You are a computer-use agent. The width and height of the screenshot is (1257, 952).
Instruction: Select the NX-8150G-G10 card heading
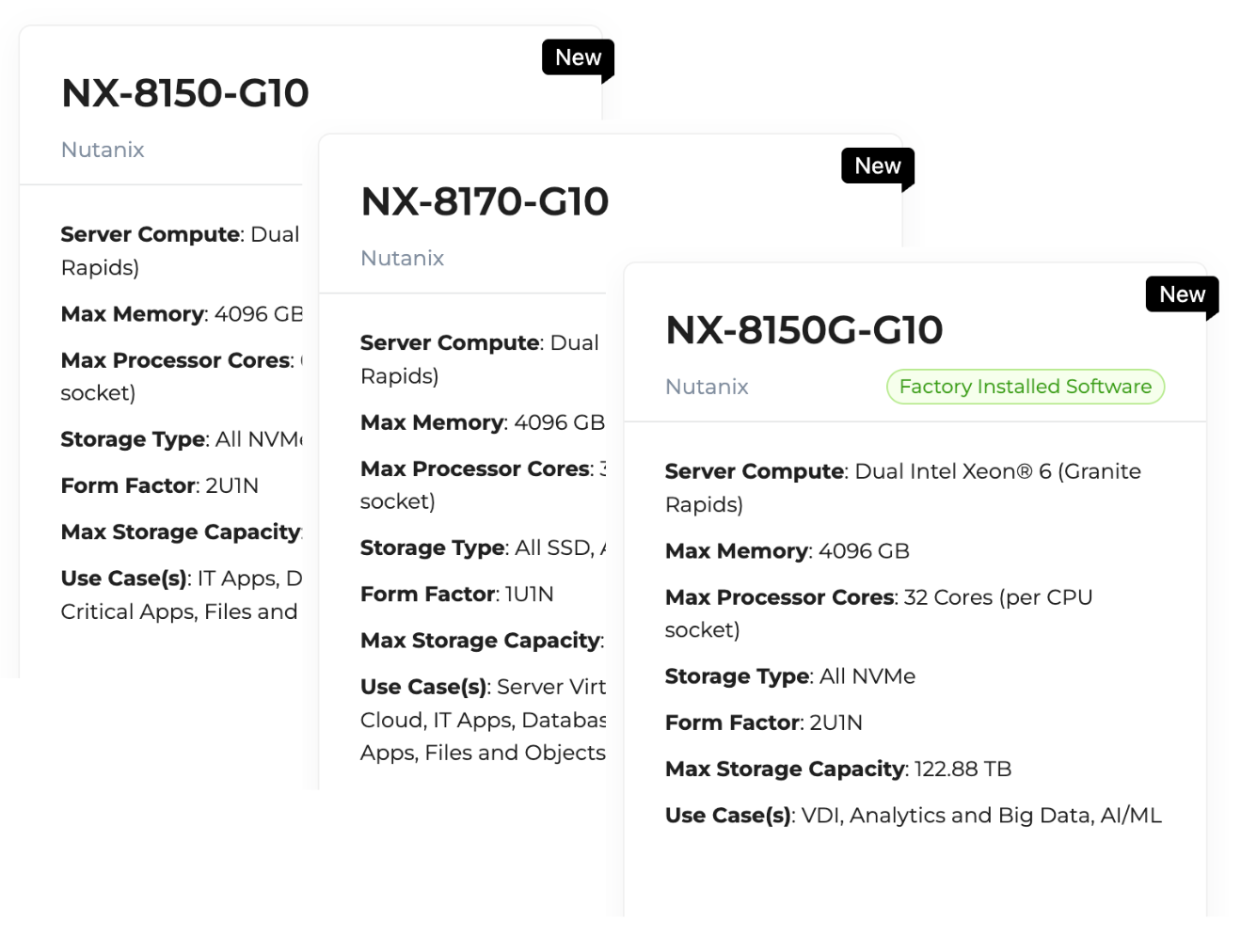pyautogui.click(x=804, y=330)
